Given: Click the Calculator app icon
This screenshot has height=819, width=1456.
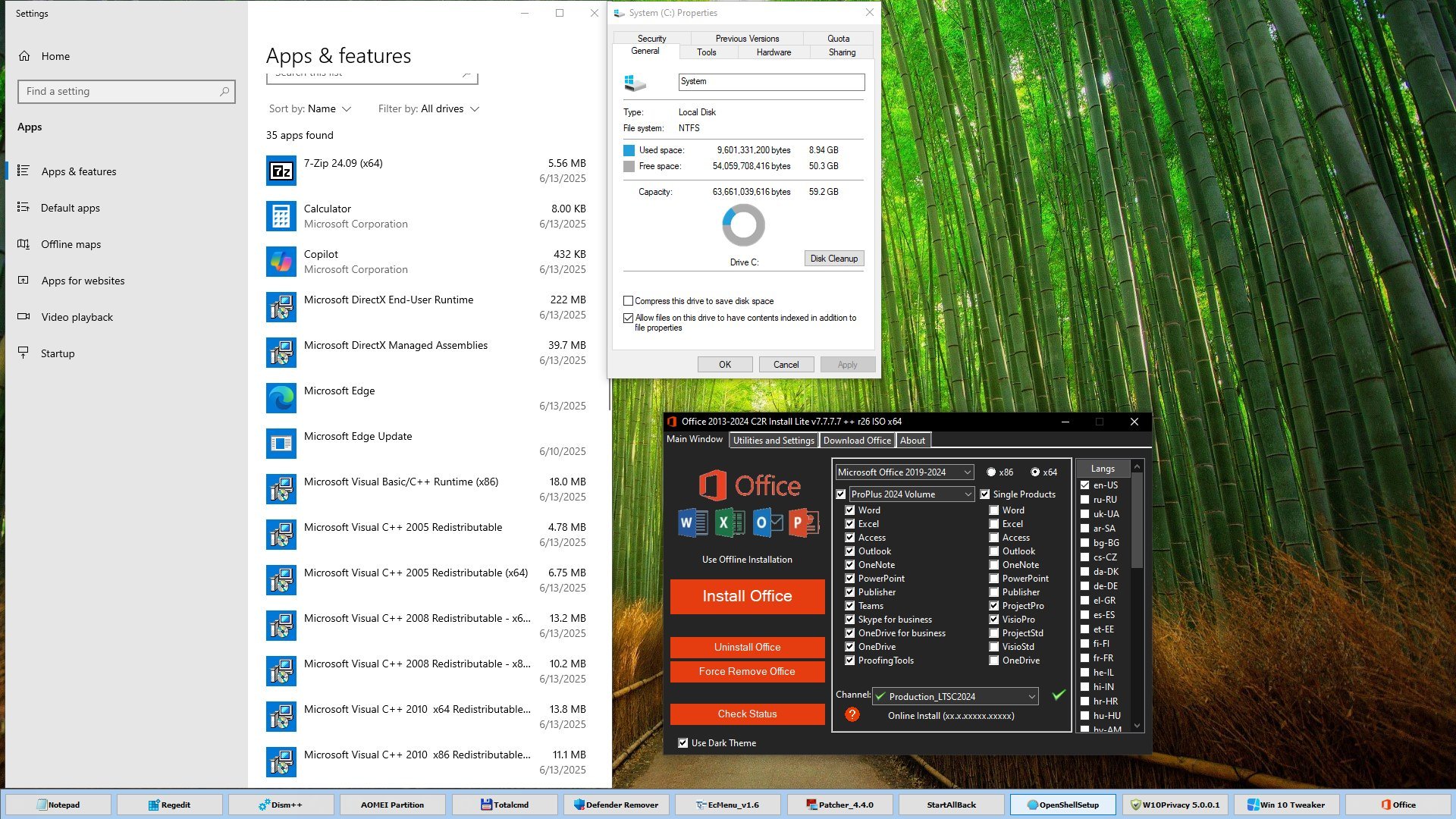Looking at the screenshot, I should point(281,216).
